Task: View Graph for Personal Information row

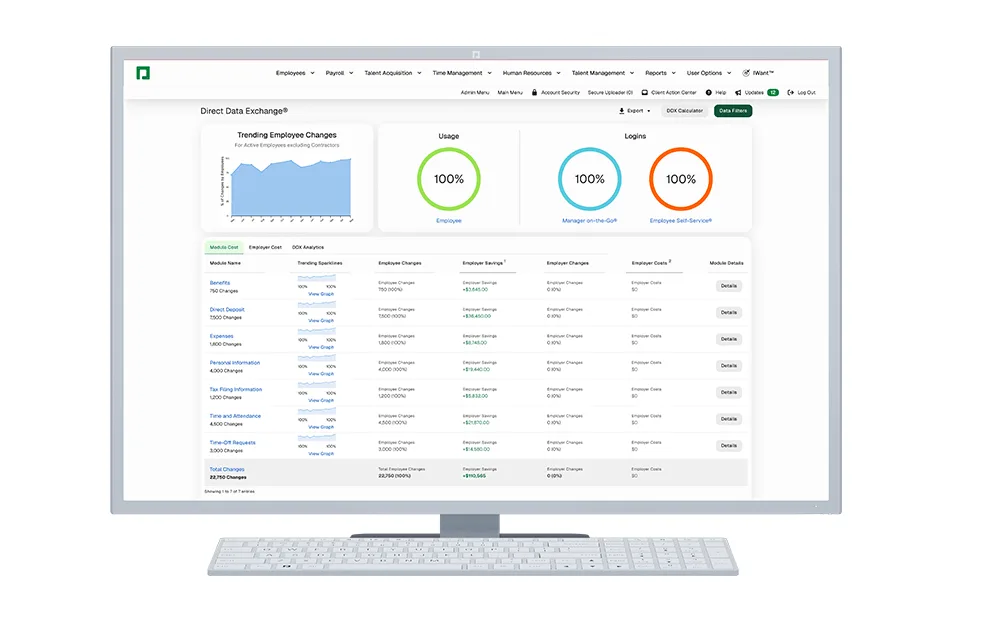Action: 321,374
